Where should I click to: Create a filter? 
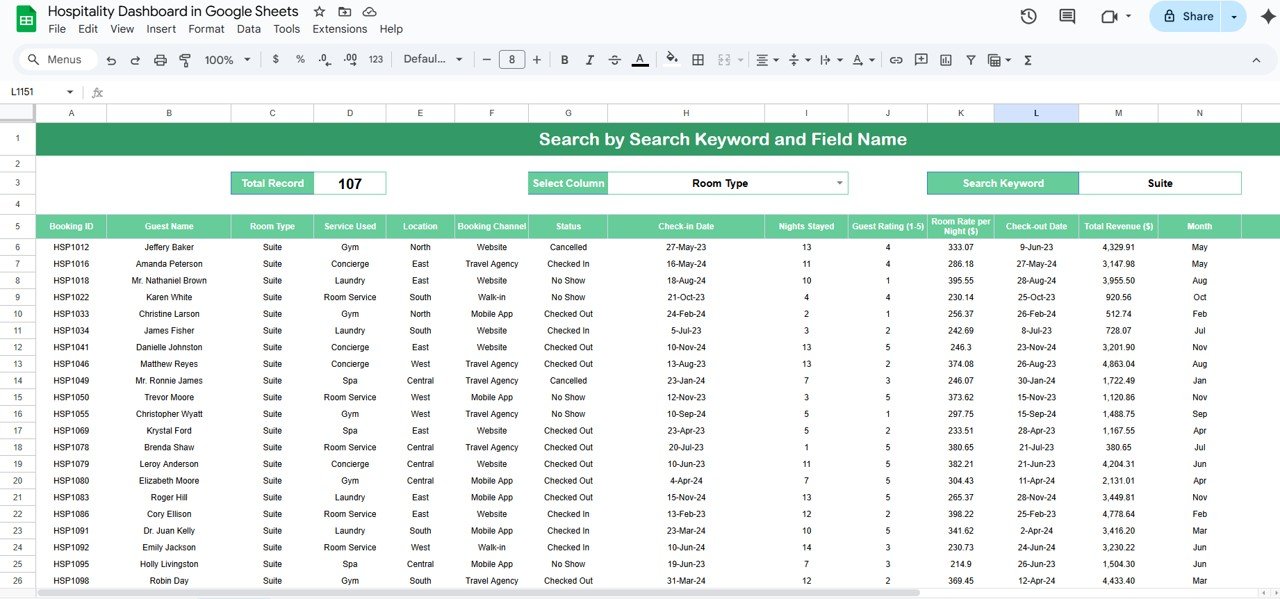[x=971, y=60]
